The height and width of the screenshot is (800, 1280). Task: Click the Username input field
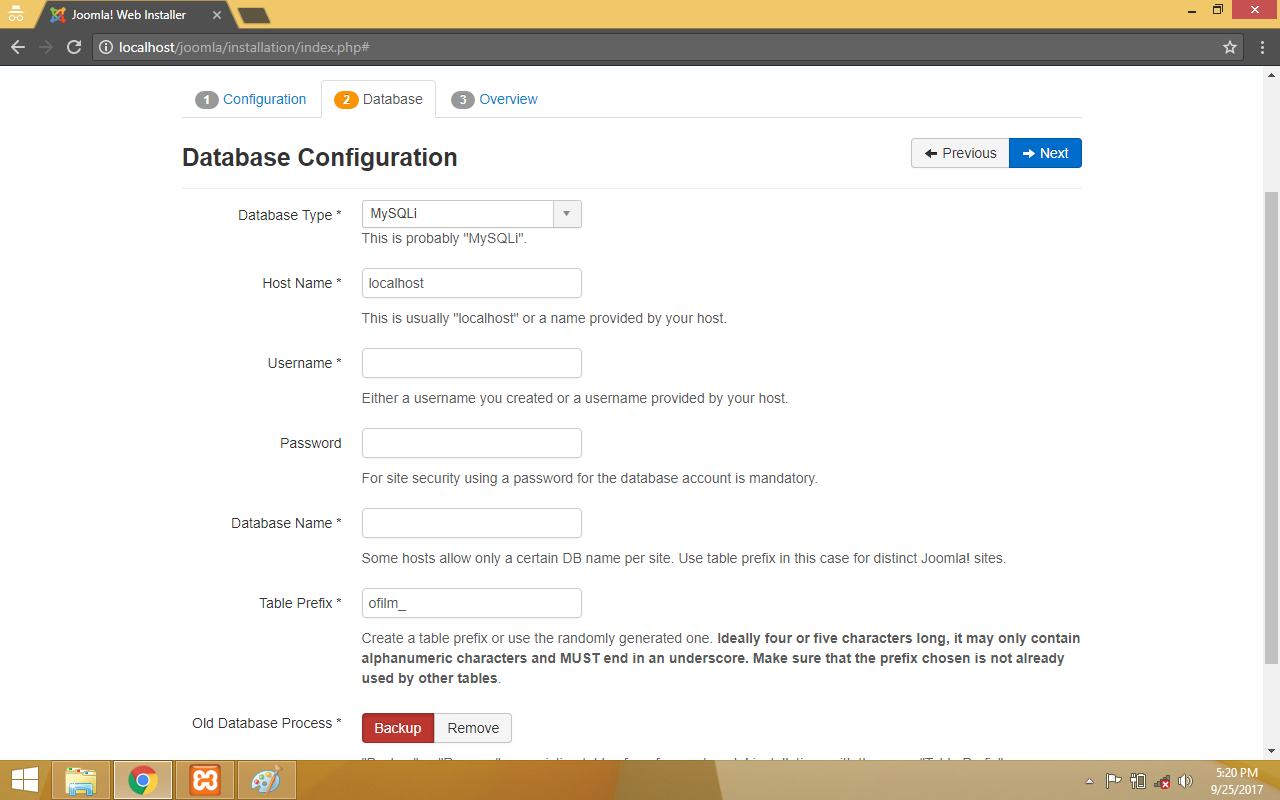(x=471, y=363)
